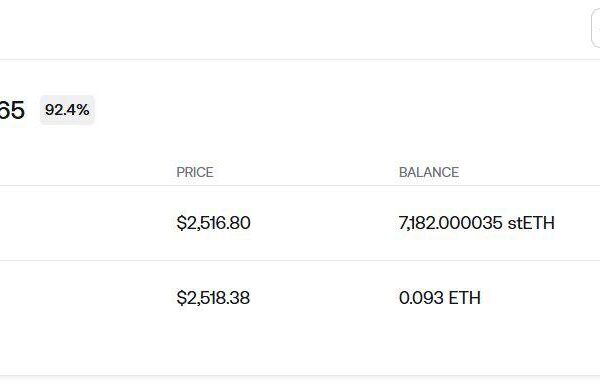
Task: Sort by the BALANCE column header
Action: click(429, 172)
